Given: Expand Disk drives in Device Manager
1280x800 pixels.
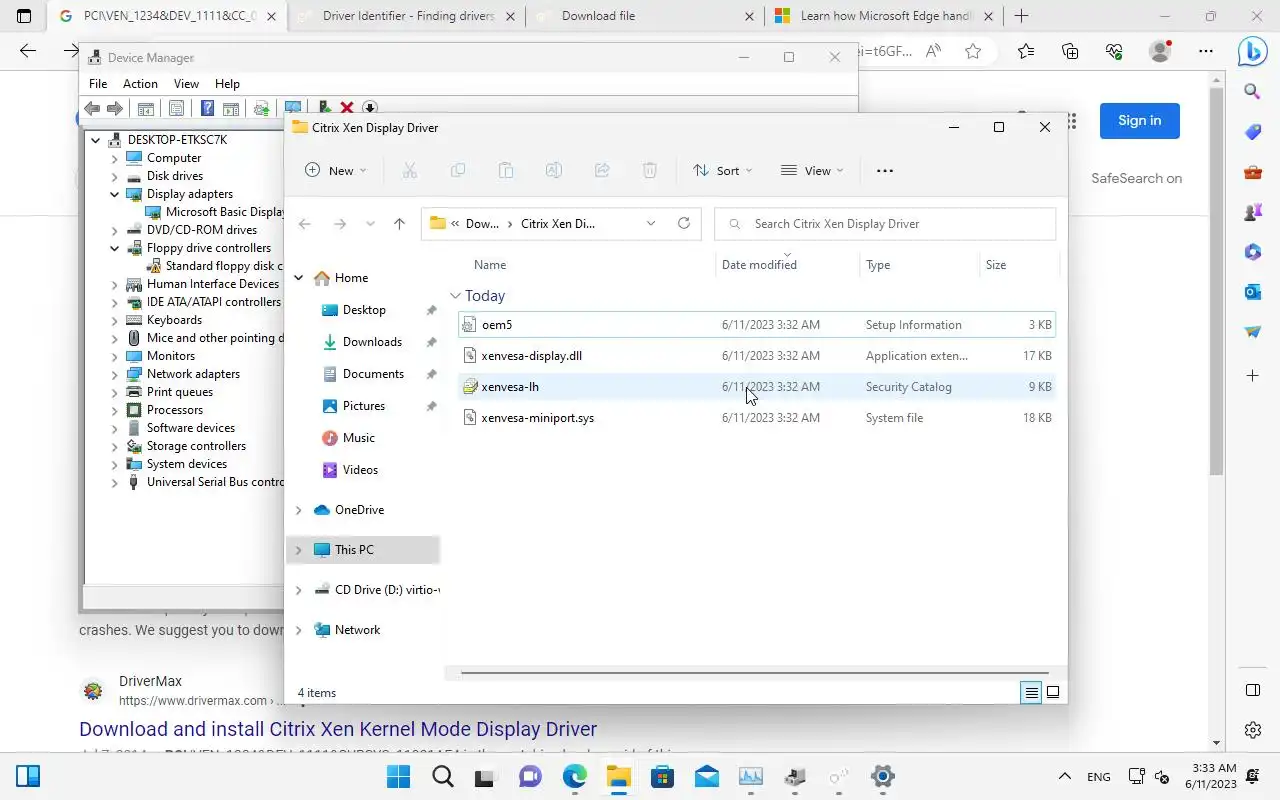Looking at the screenshot, I should [x=114, y=176].
